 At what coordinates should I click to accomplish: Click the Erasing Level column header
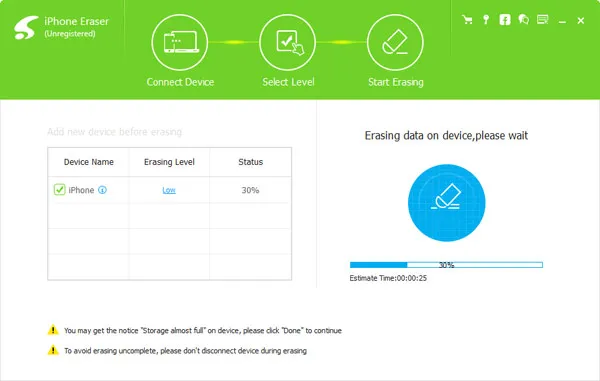click(x=169, y=162)
